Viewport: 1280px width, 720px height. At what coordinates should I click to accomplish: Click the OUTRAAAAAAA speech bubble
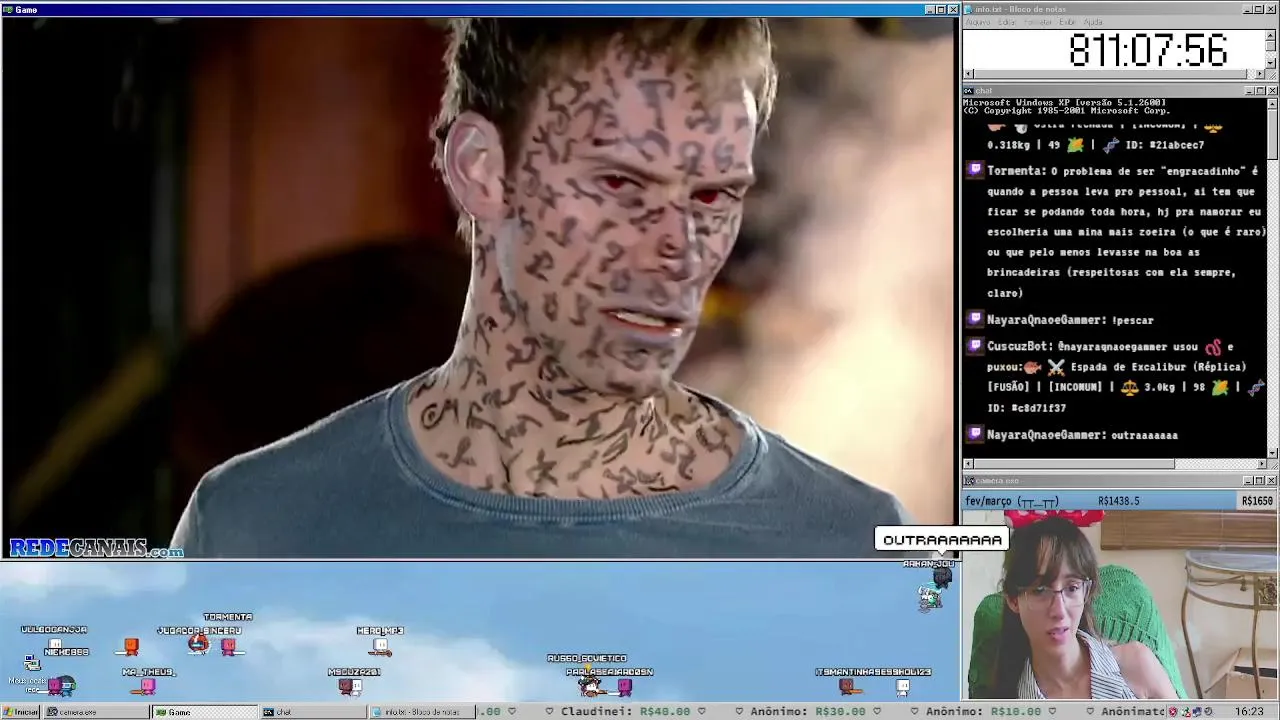point(942,540)
